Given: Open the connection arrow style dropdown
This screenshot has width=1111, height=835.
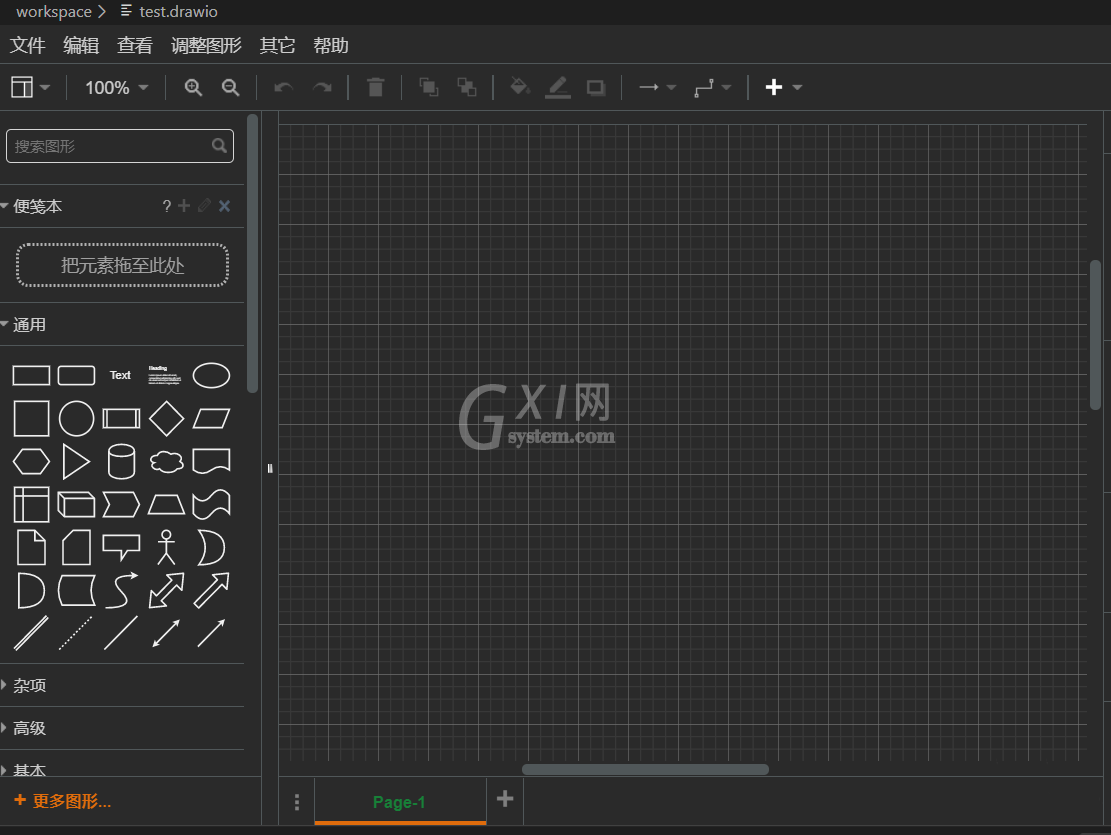Looking at the screenshot, I should click(x=658, y=87).
